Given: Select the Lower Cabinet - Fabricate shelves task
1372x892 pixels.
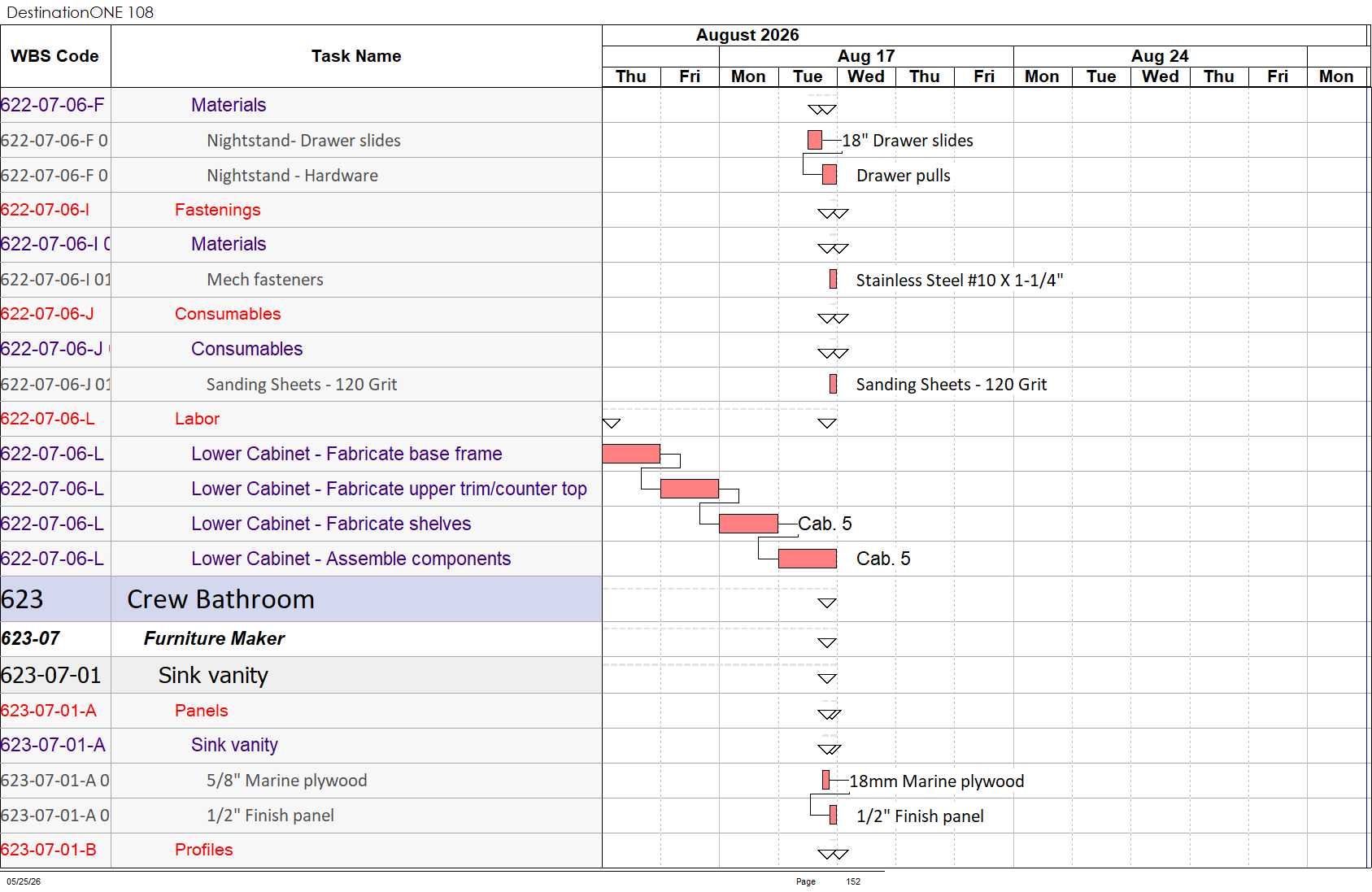Looking at the screenshot, I should [331, 524].
